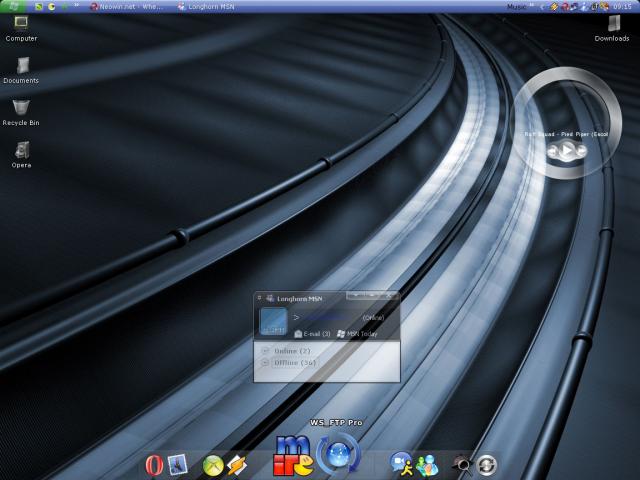Viewport: 640px width, 480px height.
Task: Launch Winamp lightning bolt dock icon
Action: click(237, 465)
